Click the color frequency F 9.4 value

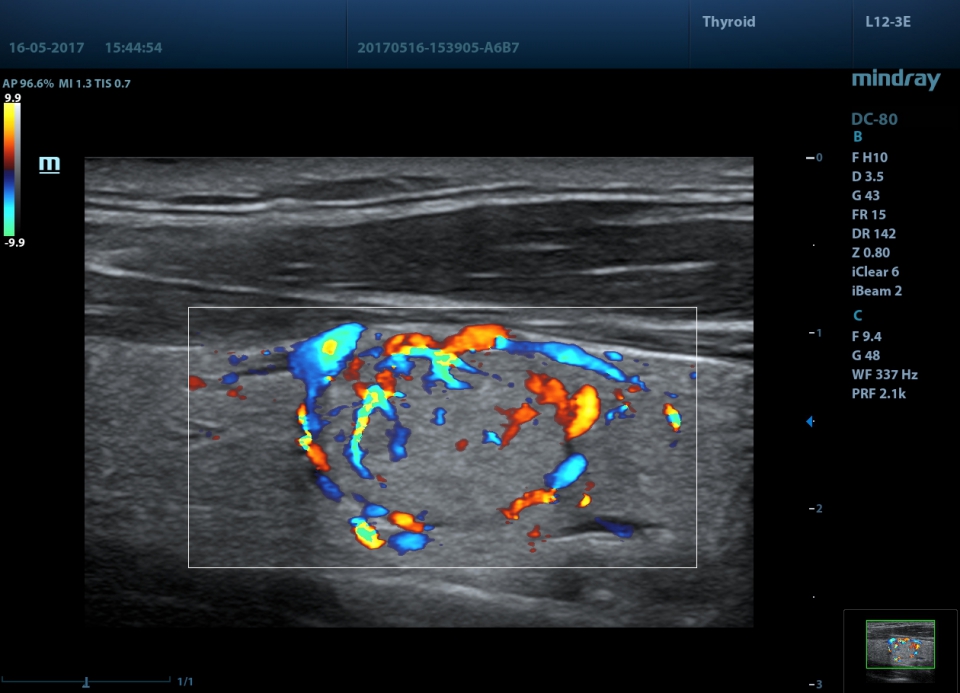click(867, 337)
